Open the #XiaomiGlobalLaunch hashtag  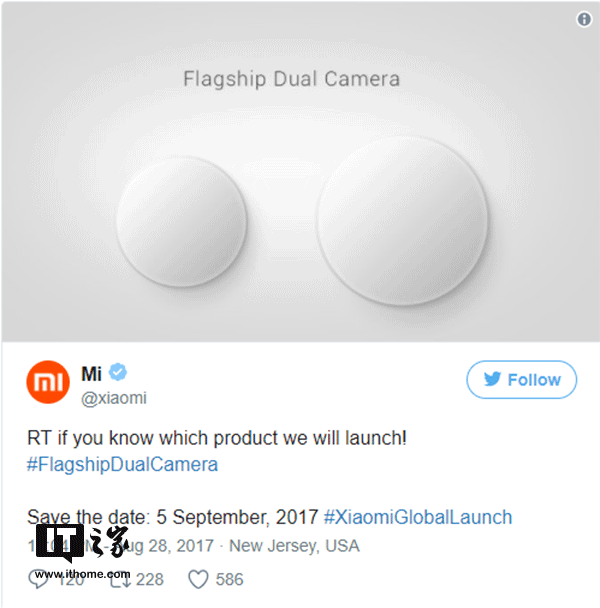coord(418,517)
